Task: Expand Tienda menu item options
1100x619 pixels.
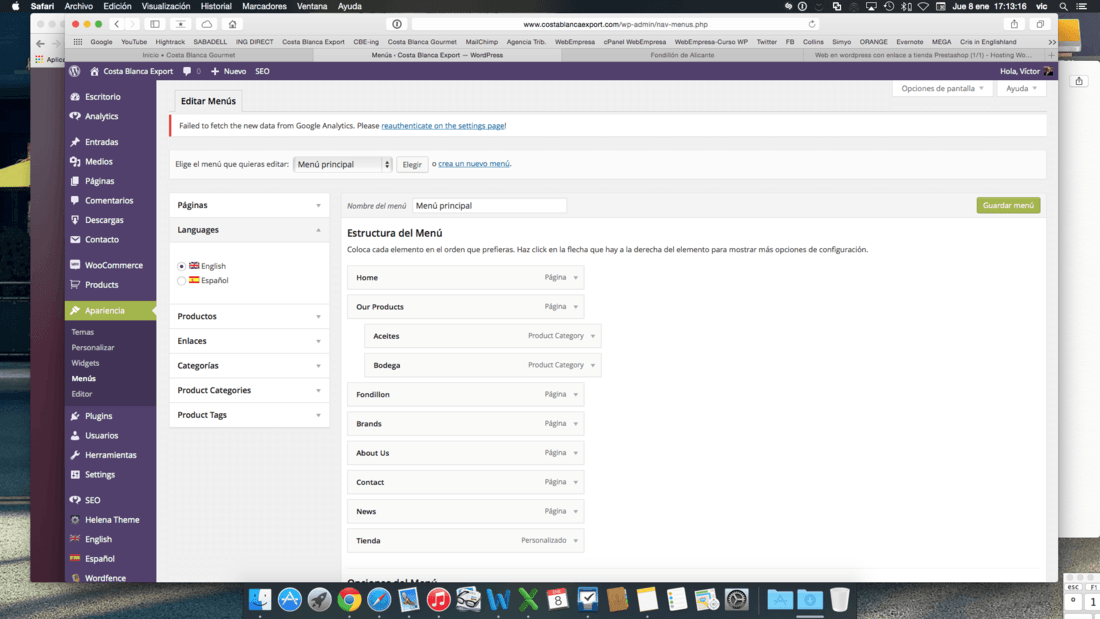Action: click(575, 541)
